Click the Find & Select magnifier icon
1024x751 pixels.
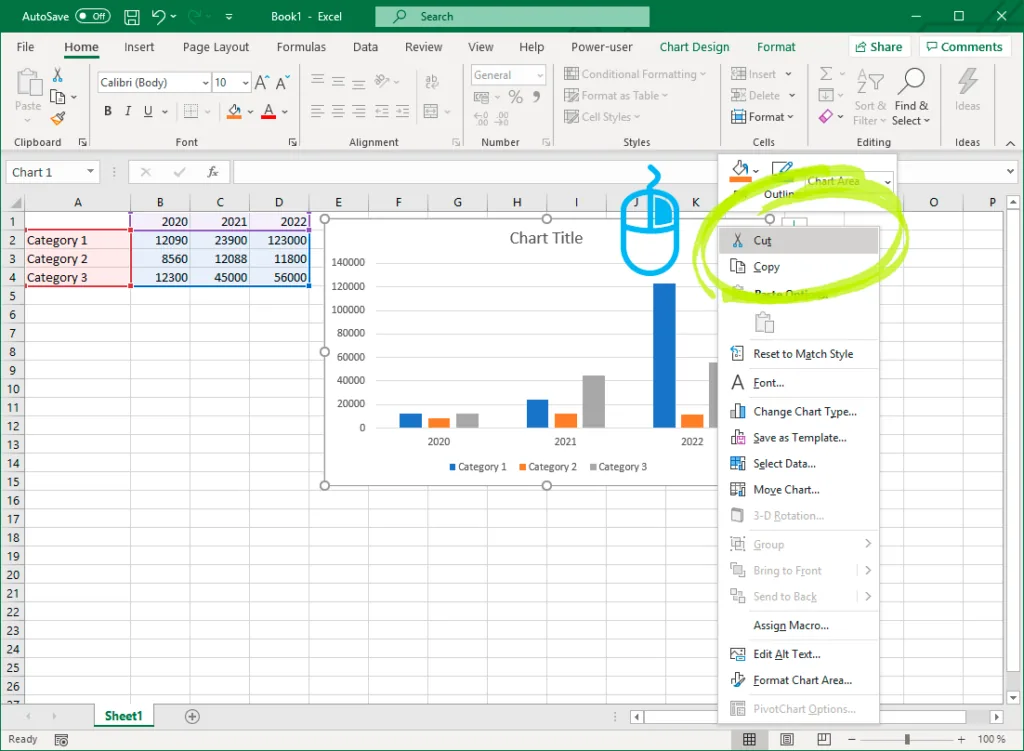pyautogui.click(x=911, y=81)
